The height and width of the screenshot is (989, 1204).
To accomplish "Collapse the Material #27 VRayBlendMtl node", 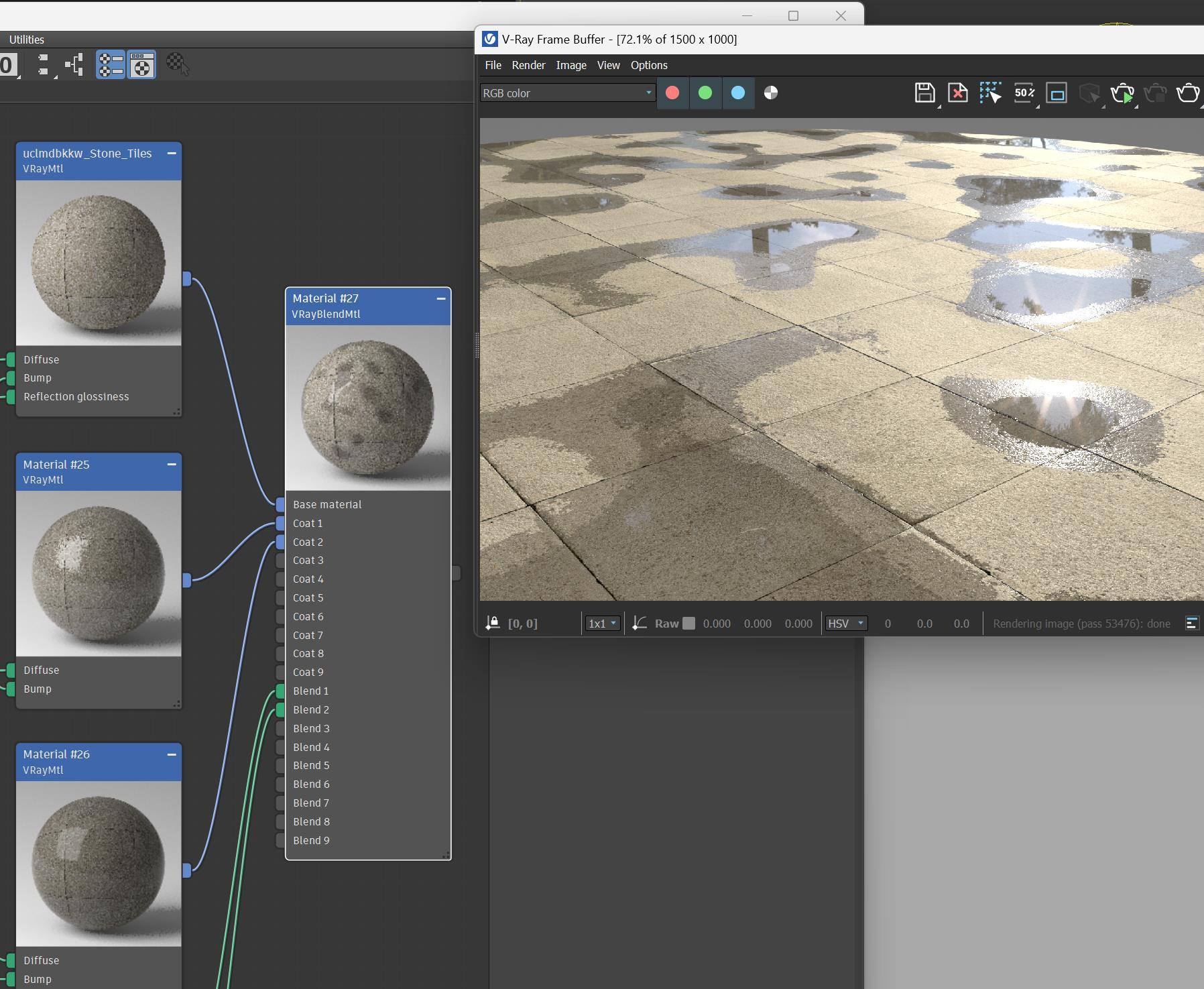I will pos(441,298).
